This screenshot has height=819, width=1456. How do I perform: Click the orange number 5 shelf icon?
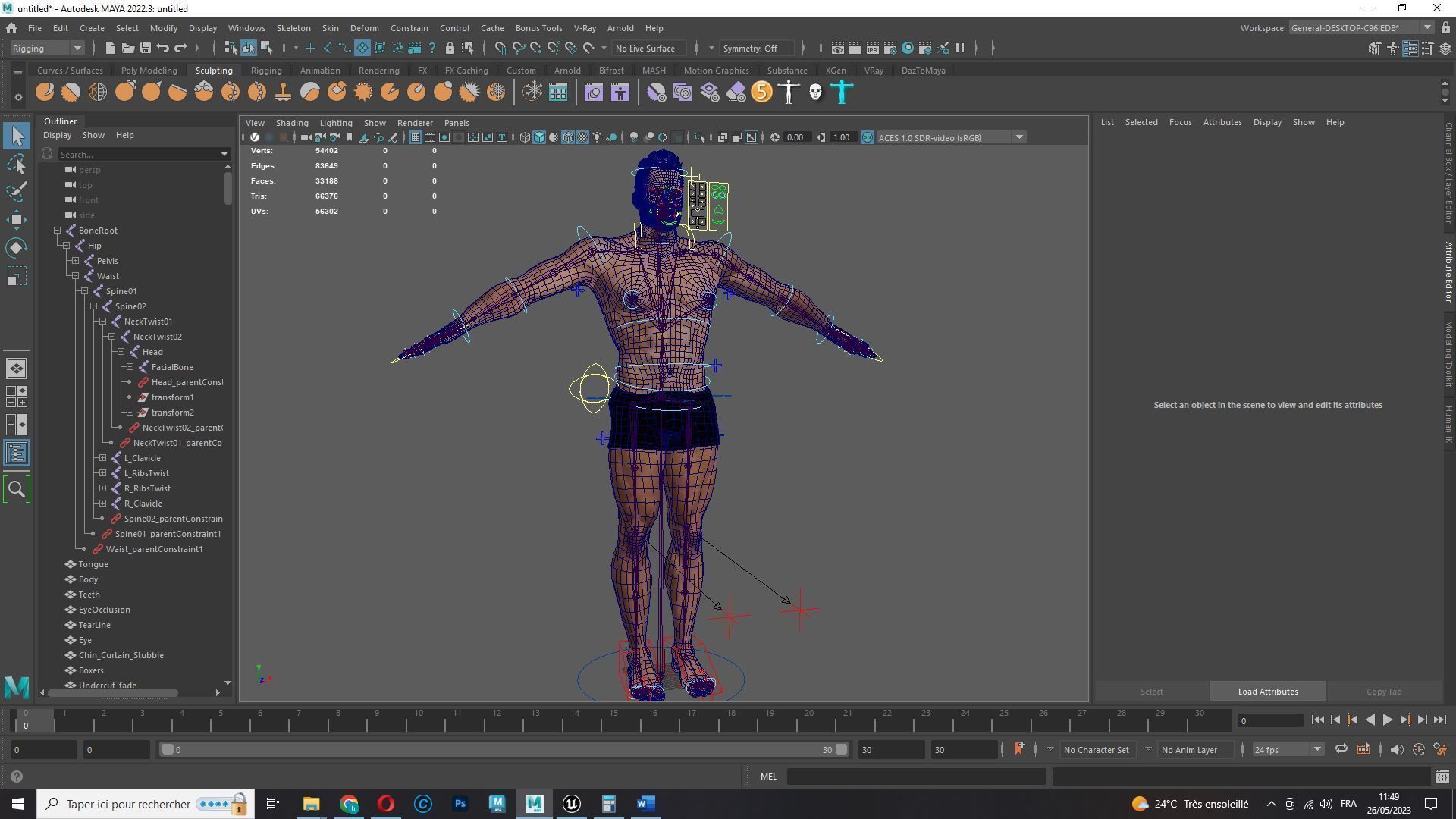761,93
